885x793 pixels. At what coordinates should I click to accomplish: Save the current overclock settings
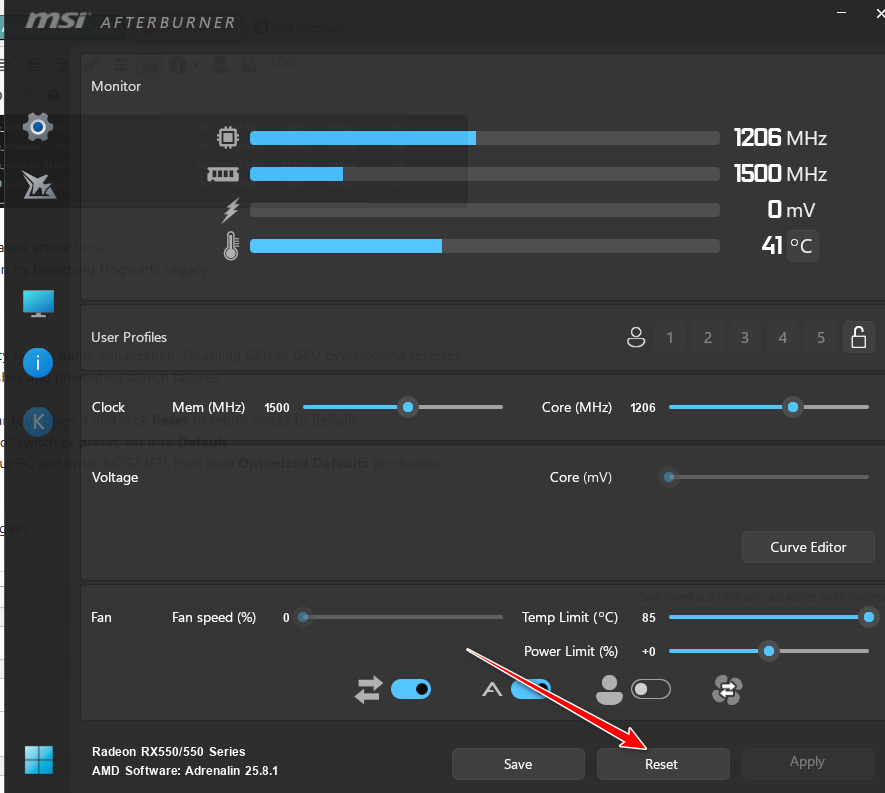[518, 764]
